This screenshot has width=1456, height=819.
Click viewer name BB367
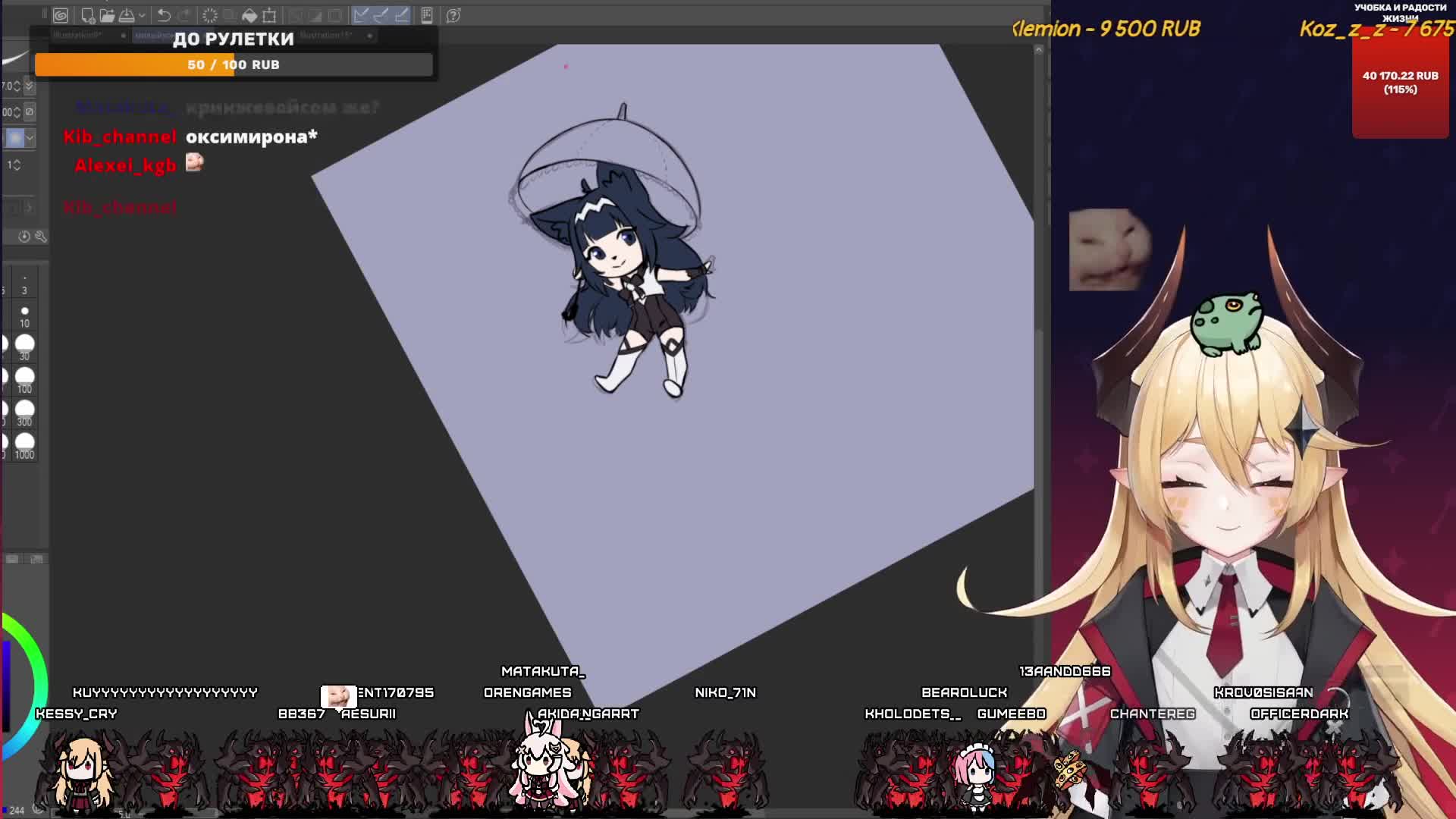pyautogui.click(x=301, y=714)
